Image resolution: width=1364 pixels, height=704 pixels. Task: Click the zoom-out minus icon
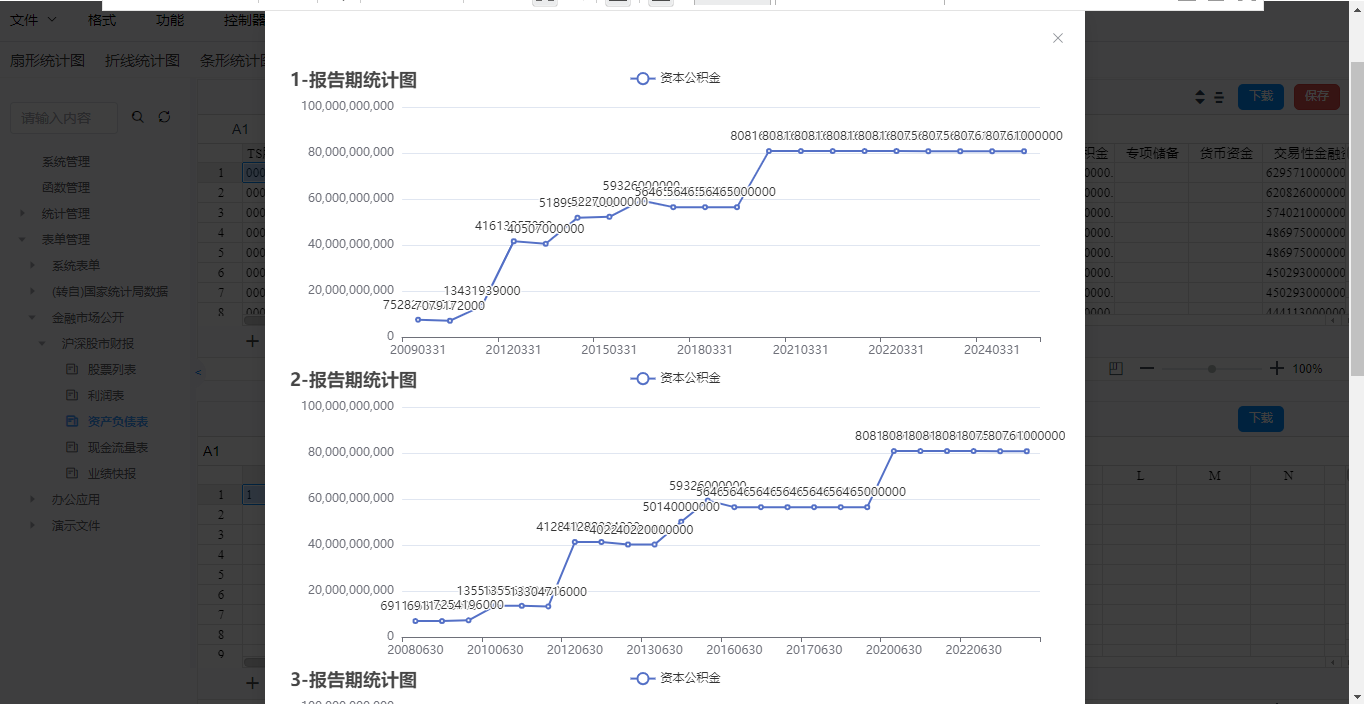pyautogui.click(x=1147, y=369)
